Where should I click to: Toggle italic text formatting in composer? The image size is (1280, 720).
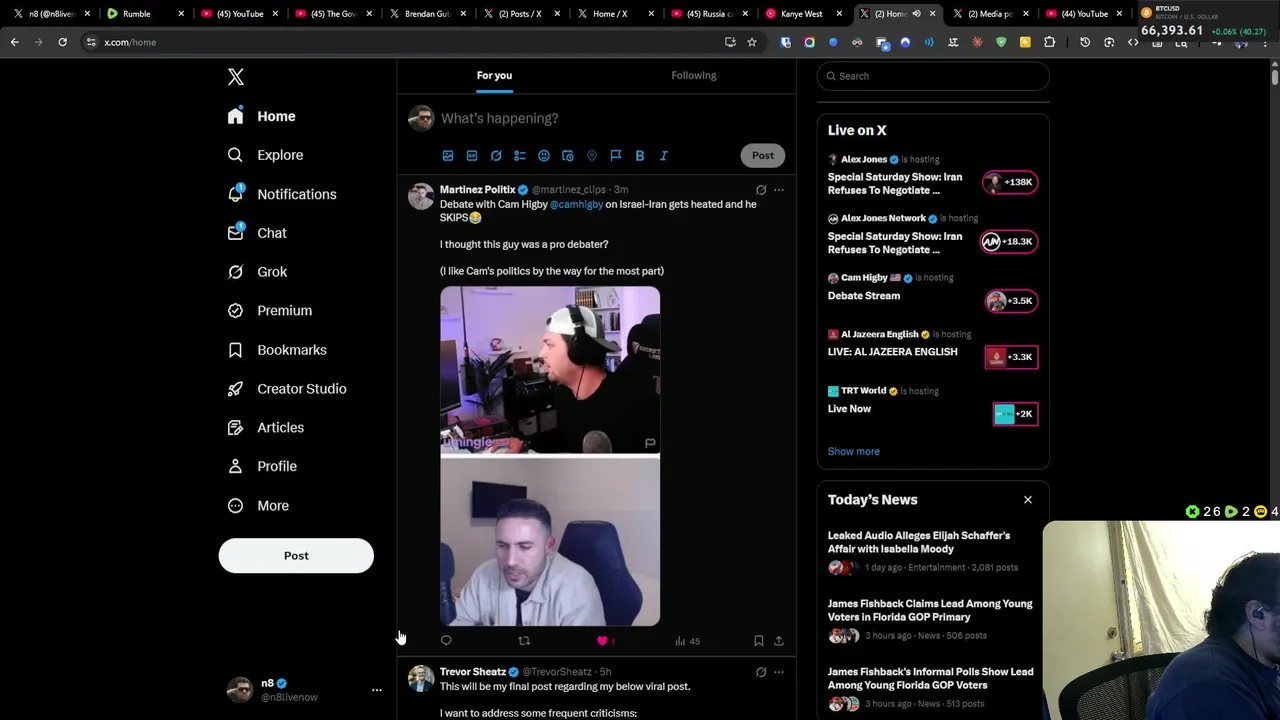[664, 156]
